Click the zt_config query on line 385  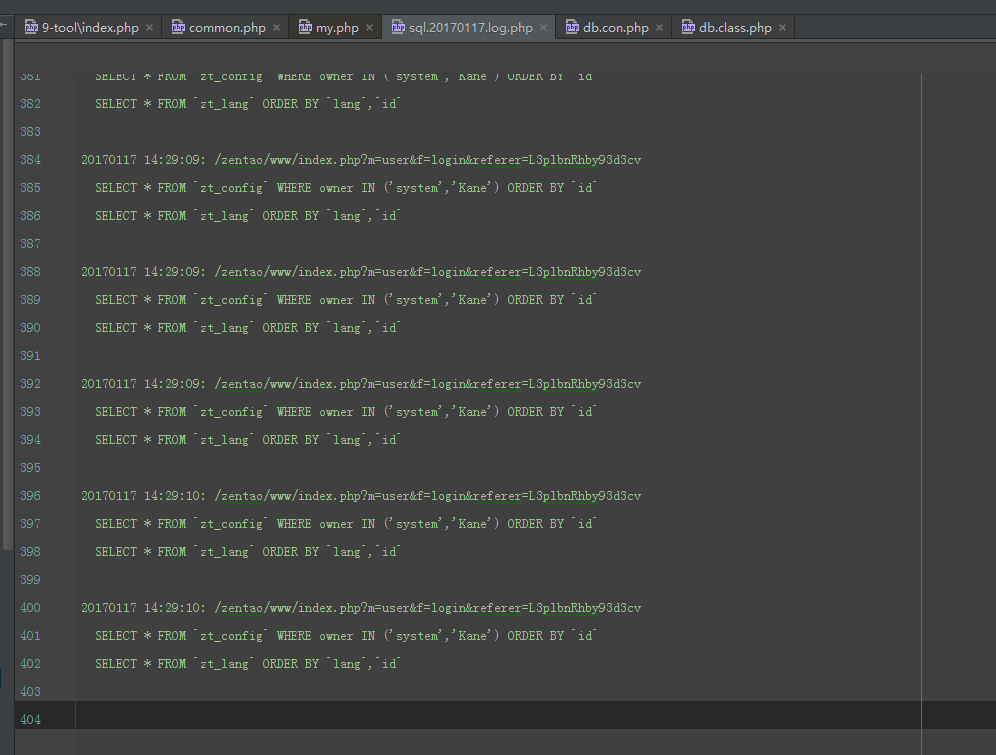(345, 188)
